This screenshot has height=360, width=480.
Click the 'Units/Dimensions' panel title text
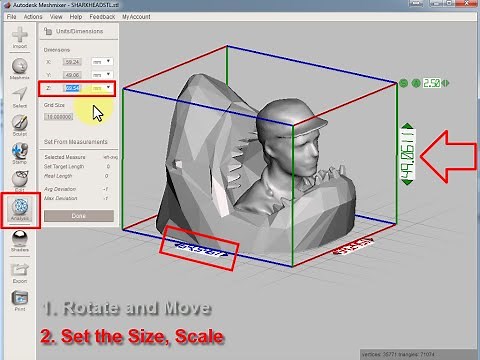pos(79,31)
